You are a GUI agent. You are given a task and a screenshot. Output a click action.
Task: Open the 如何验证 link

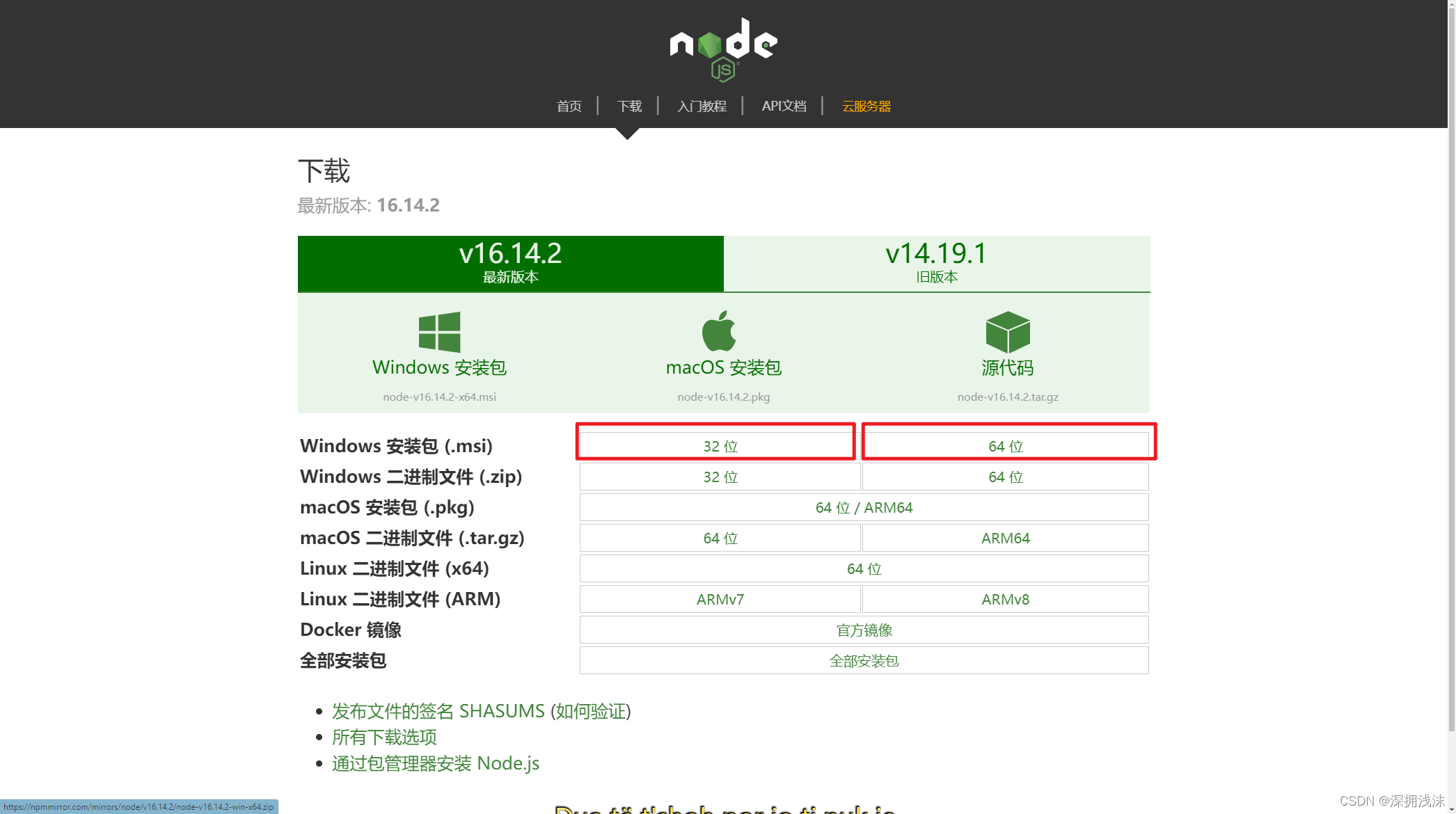pos(591,711)
